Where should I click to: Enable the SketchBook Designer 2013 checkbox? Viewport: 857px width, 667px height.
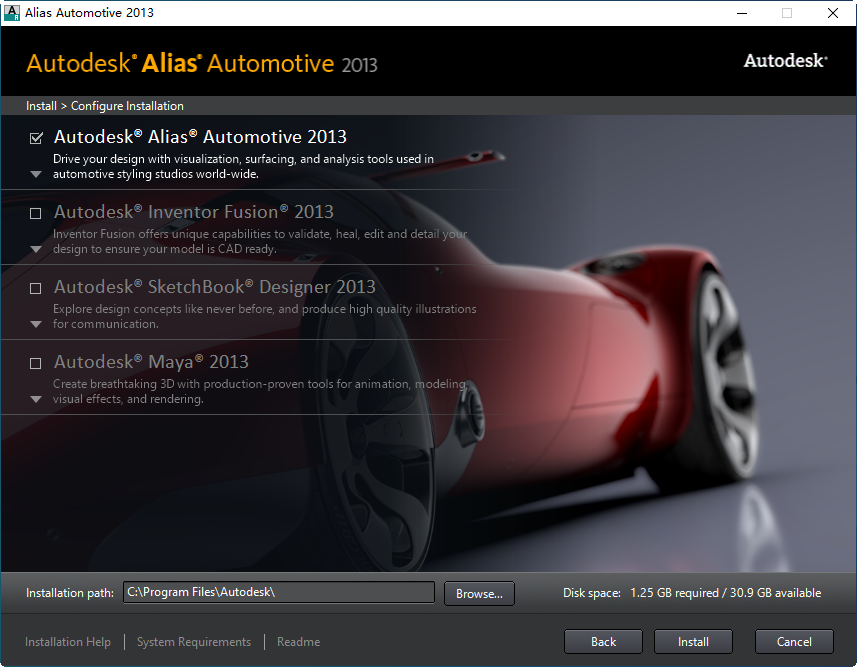tap(36, 288)
